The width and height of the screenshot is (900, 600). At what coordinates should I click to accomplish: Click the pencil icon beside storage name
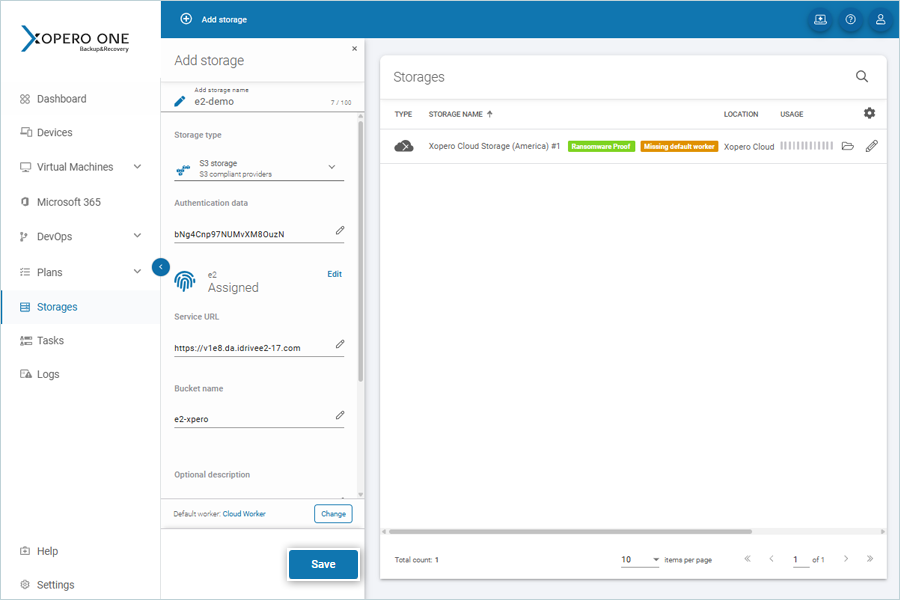[x=180, y=101]
